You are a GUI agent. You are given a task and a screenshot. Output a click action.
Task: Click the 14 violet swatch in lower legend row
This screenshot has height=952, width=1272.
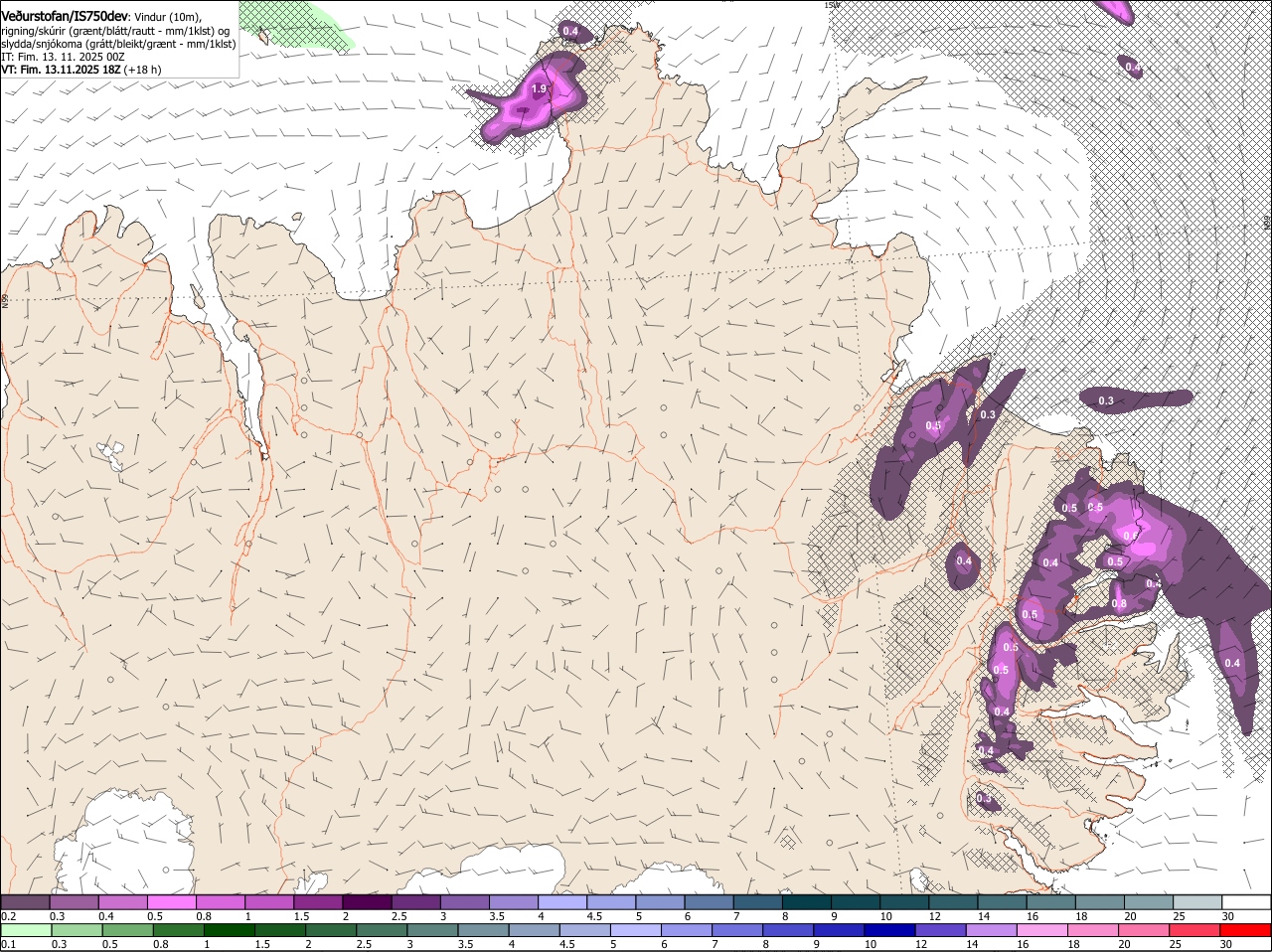(992, 930)
